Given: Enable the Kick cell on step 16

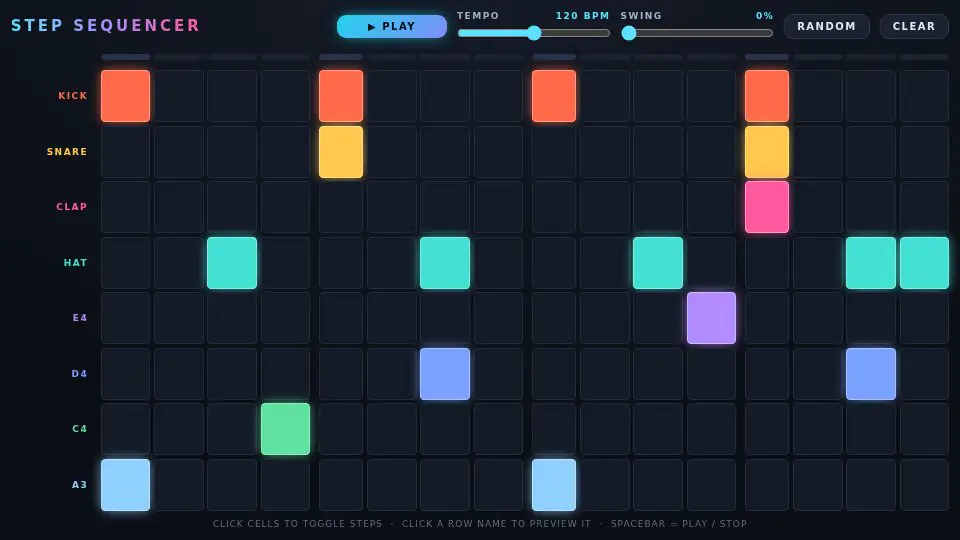Looking at the screenshot, I should click(924, 96).
